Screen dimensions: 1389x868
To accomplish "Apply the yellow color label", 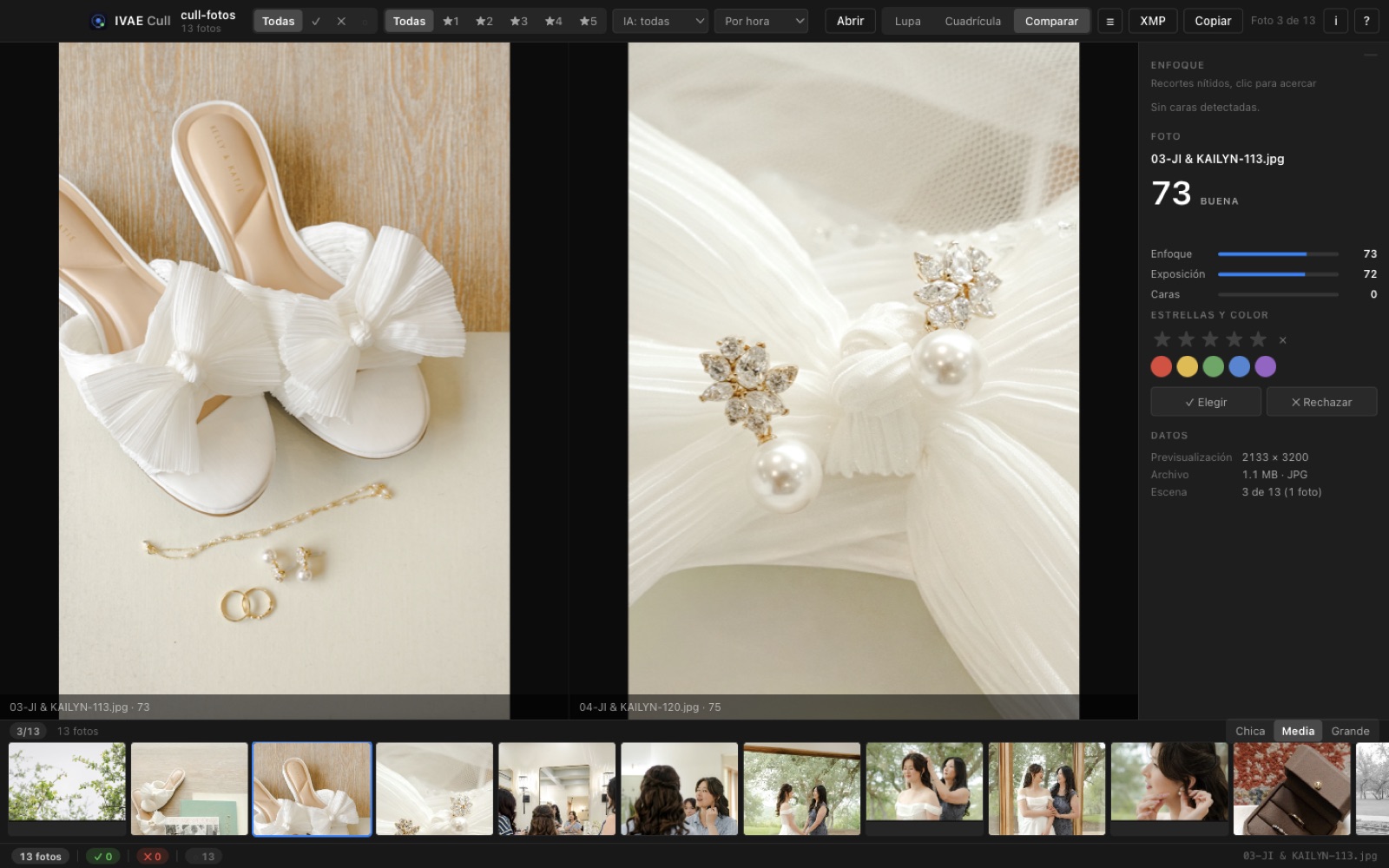I will pos(1188,366).
